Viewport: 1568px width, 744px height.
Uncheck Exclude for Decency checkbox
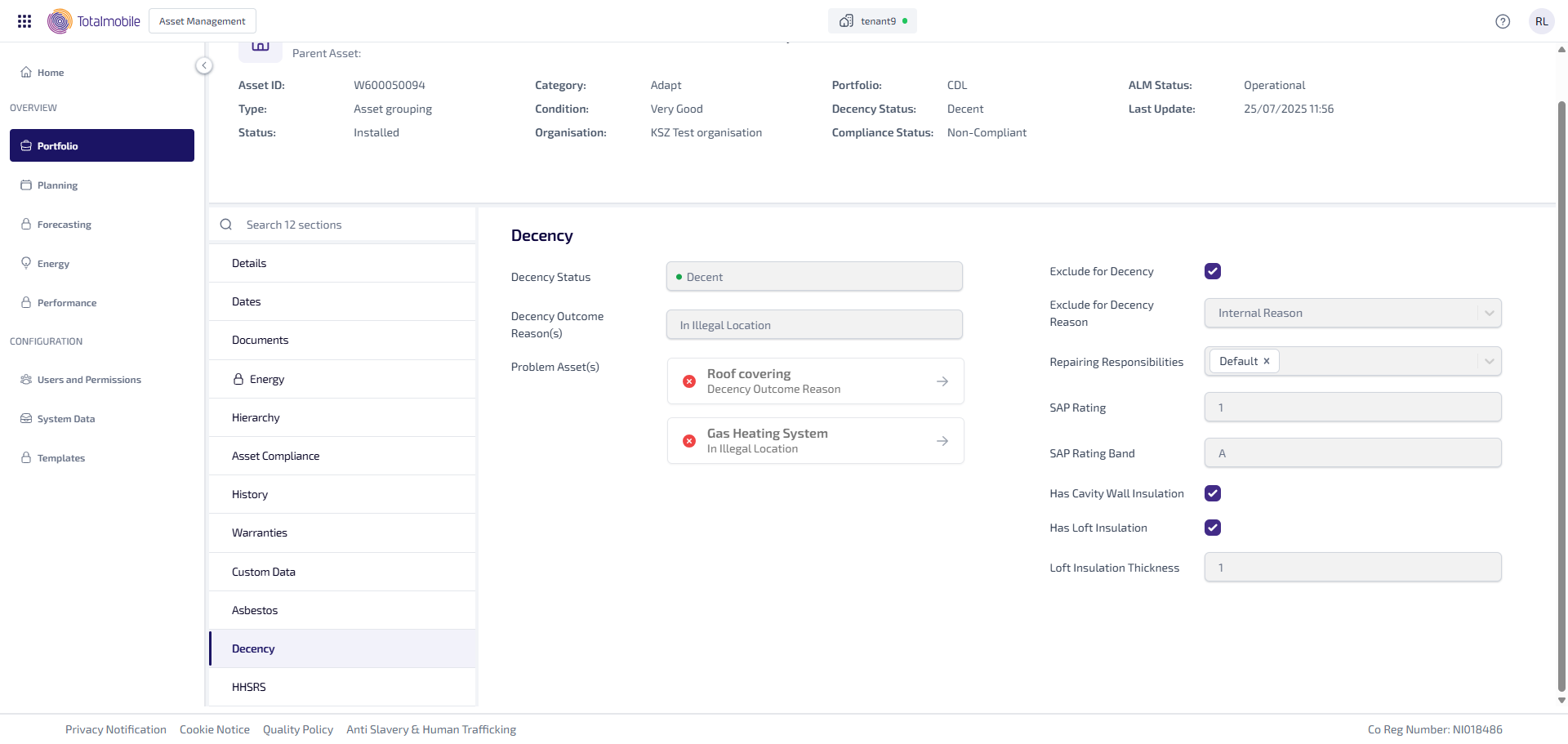click(1212, 271)
